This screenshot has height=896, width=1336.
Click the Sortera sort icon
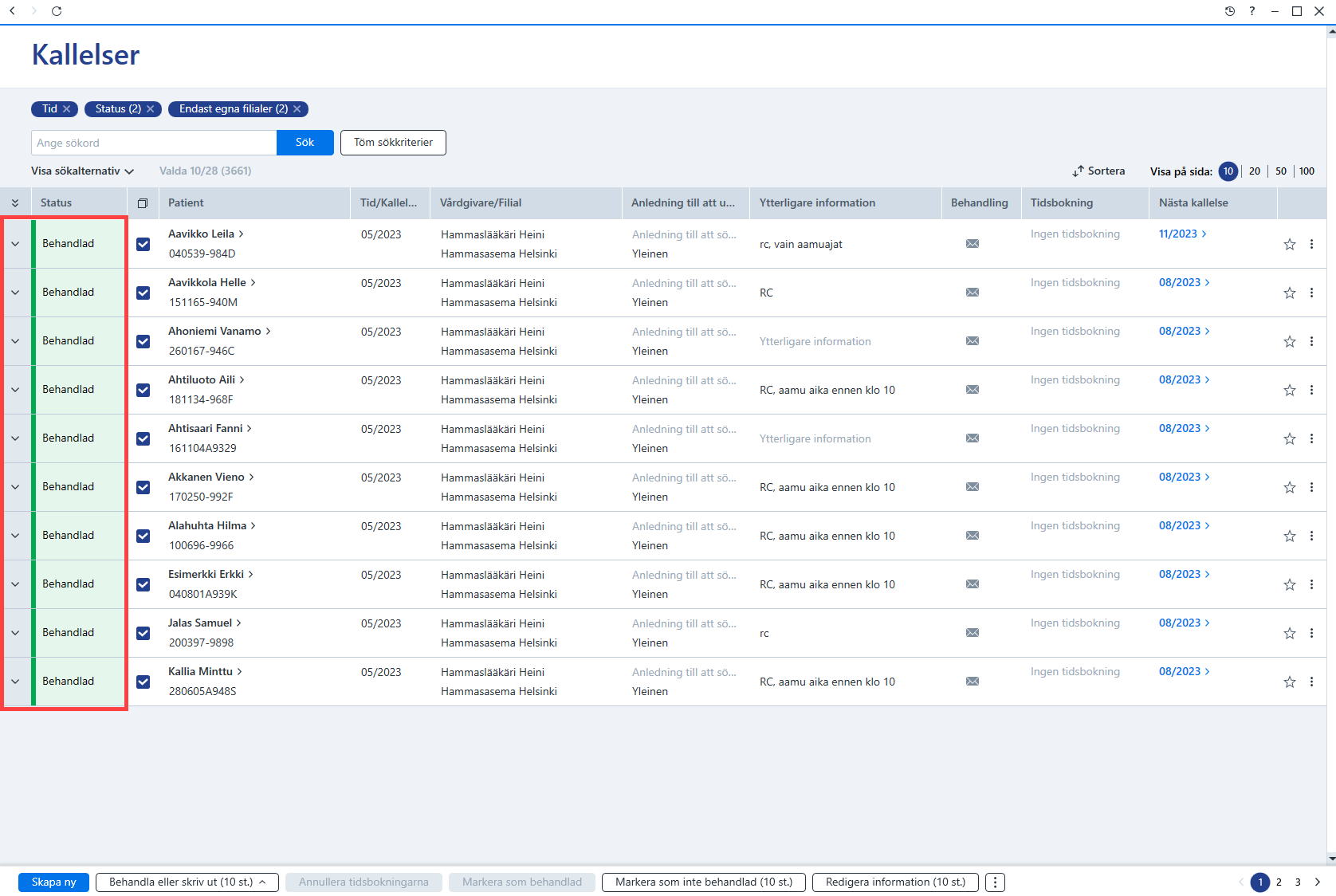coord(1079,171)
